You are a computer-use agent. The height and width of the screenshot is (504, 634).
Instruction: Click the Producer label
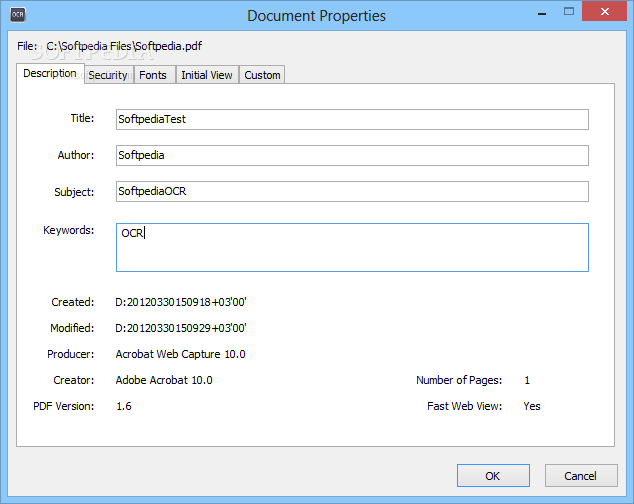point(70,354)
